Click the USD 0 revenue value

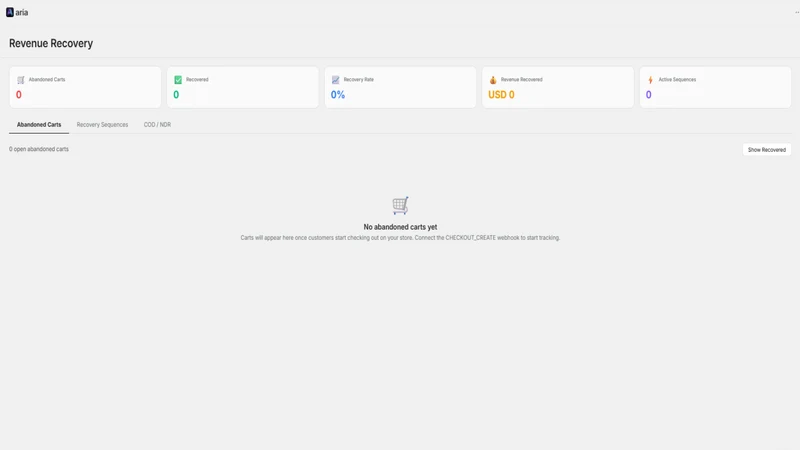click(x=502, y=95)
